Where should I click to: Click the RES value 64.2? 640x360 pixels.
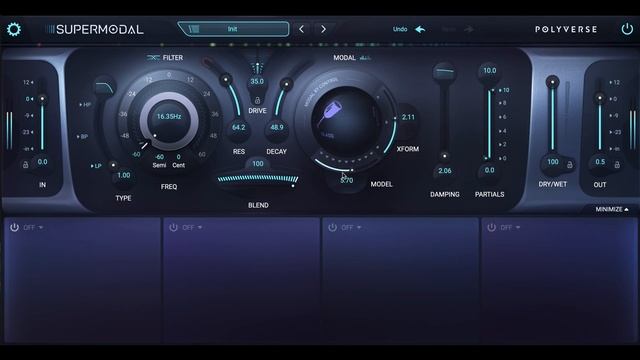click(x=239, y=127)
